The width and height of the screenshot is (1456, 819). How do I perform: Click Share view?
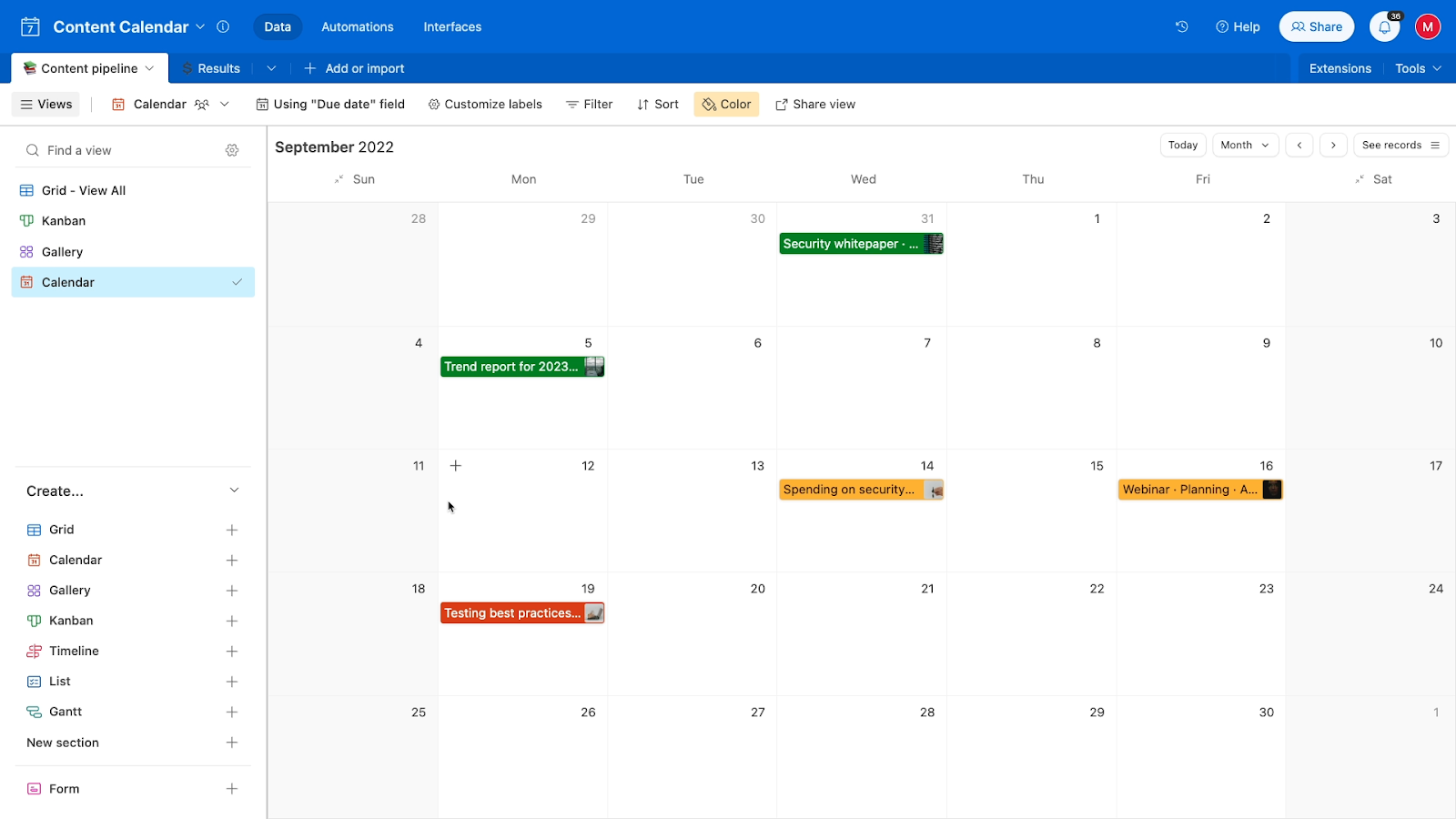(x=815, y=105)
